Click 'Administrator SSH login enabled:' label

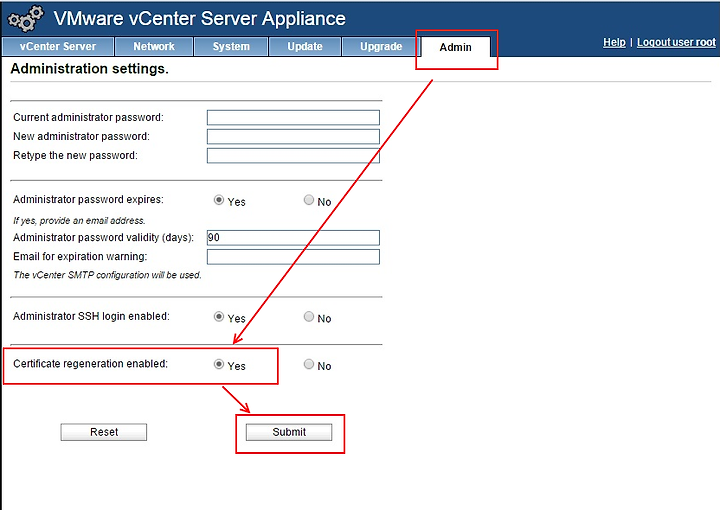(91, 316)
